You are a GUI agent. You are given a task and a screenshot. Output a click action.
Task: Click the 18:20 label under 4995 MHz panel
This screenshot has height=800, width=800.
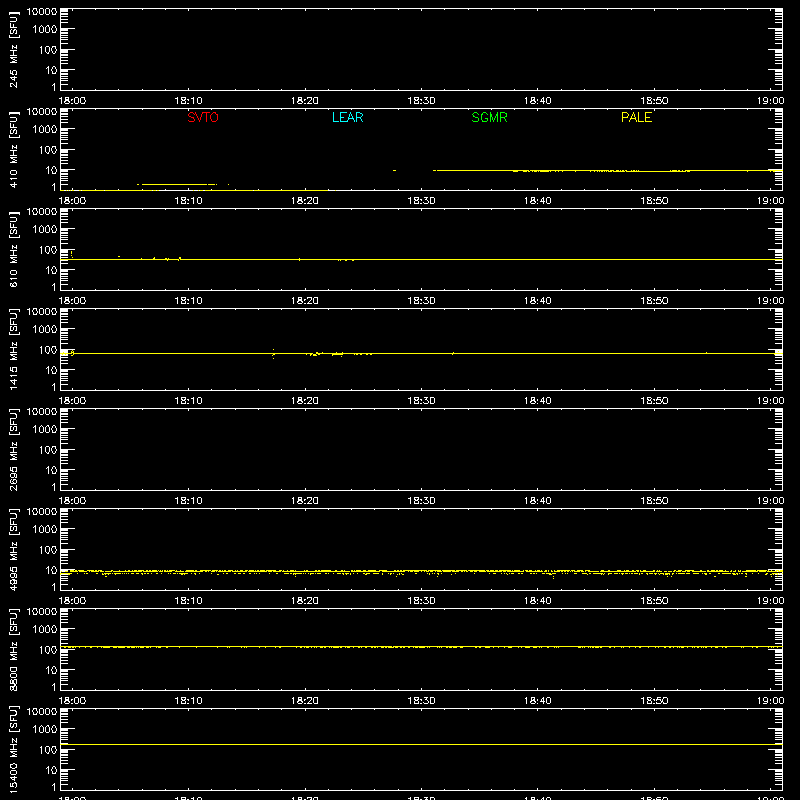(305, 601)
